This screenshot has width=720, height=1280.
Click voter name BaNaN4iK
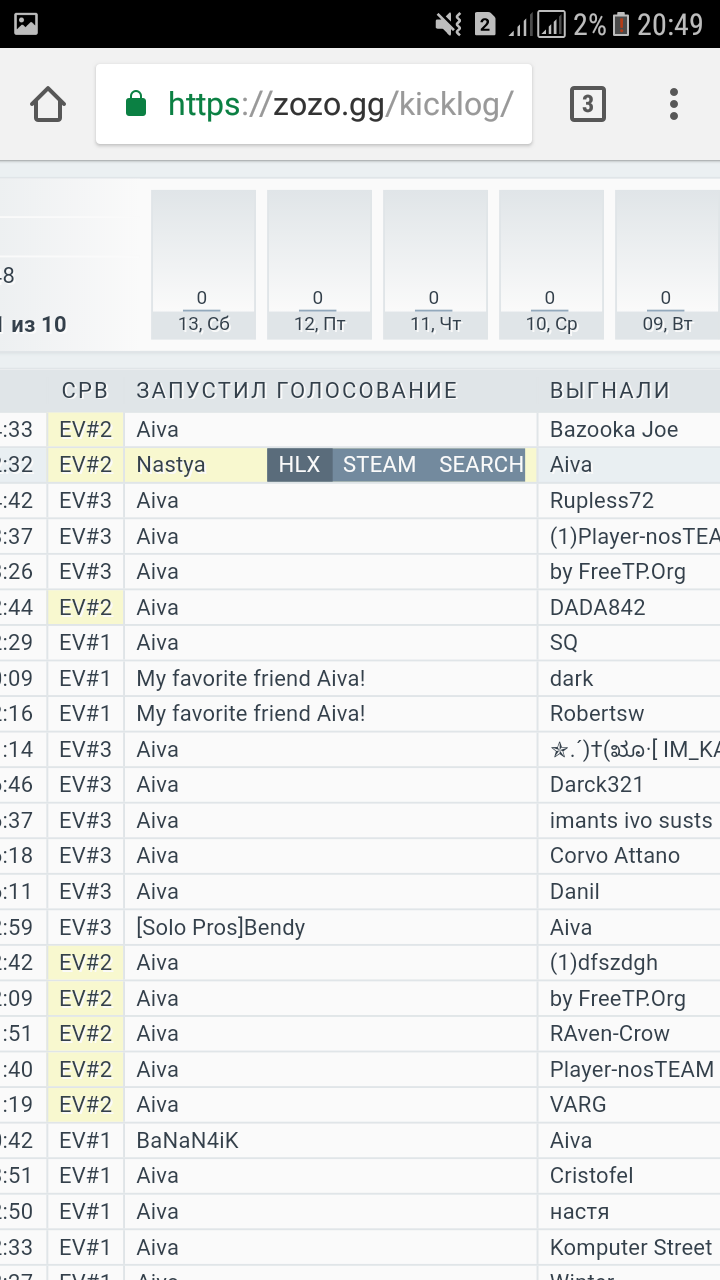point(188,1141)
